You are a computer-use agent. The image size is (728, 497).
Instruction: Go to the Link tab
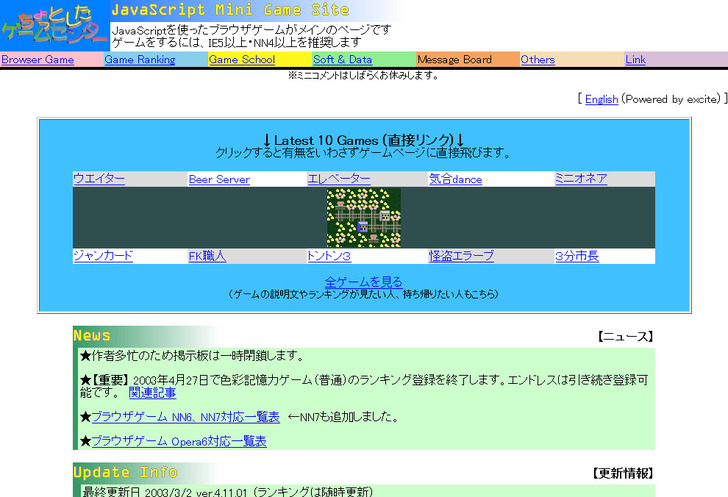(636, 60)
